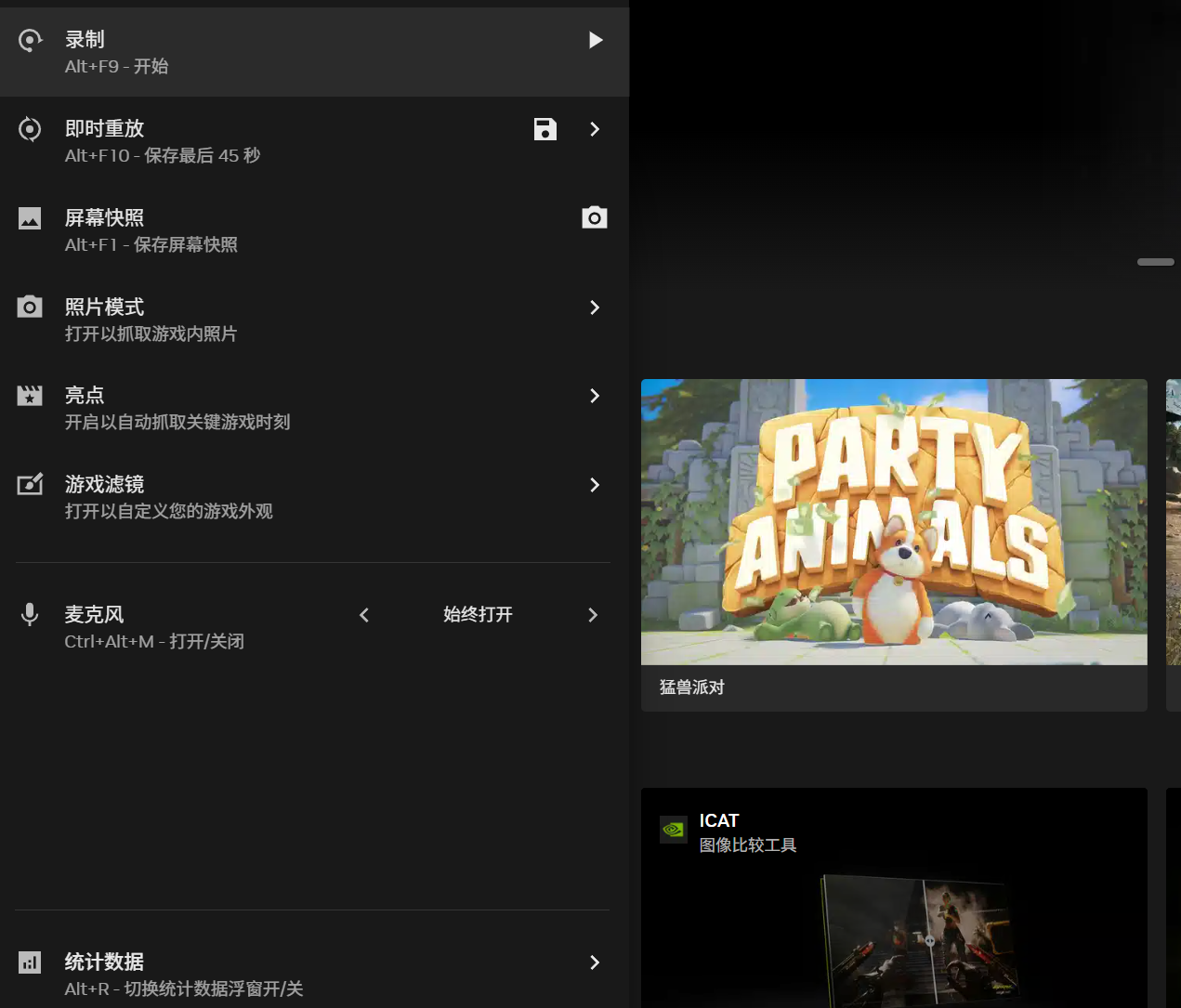The image size is (1181, 1008).
Task: Select the 屏幕快照 menu entry
Action: 314,230
